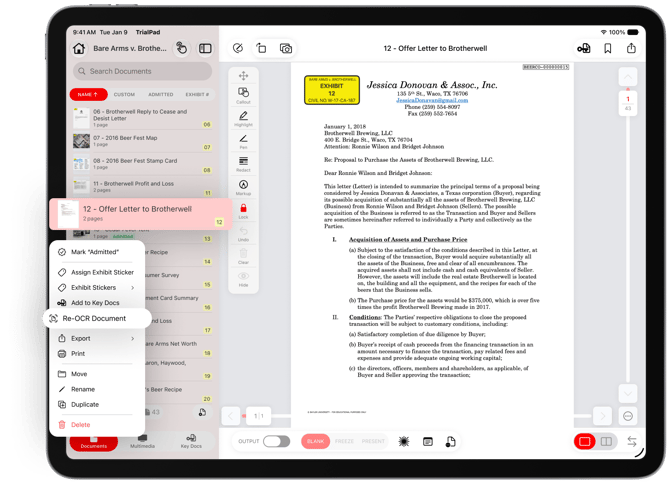The height and width of the screenshot is (485, 670).
Task: Choose Delete from the context menu
Action: [97, 425]
